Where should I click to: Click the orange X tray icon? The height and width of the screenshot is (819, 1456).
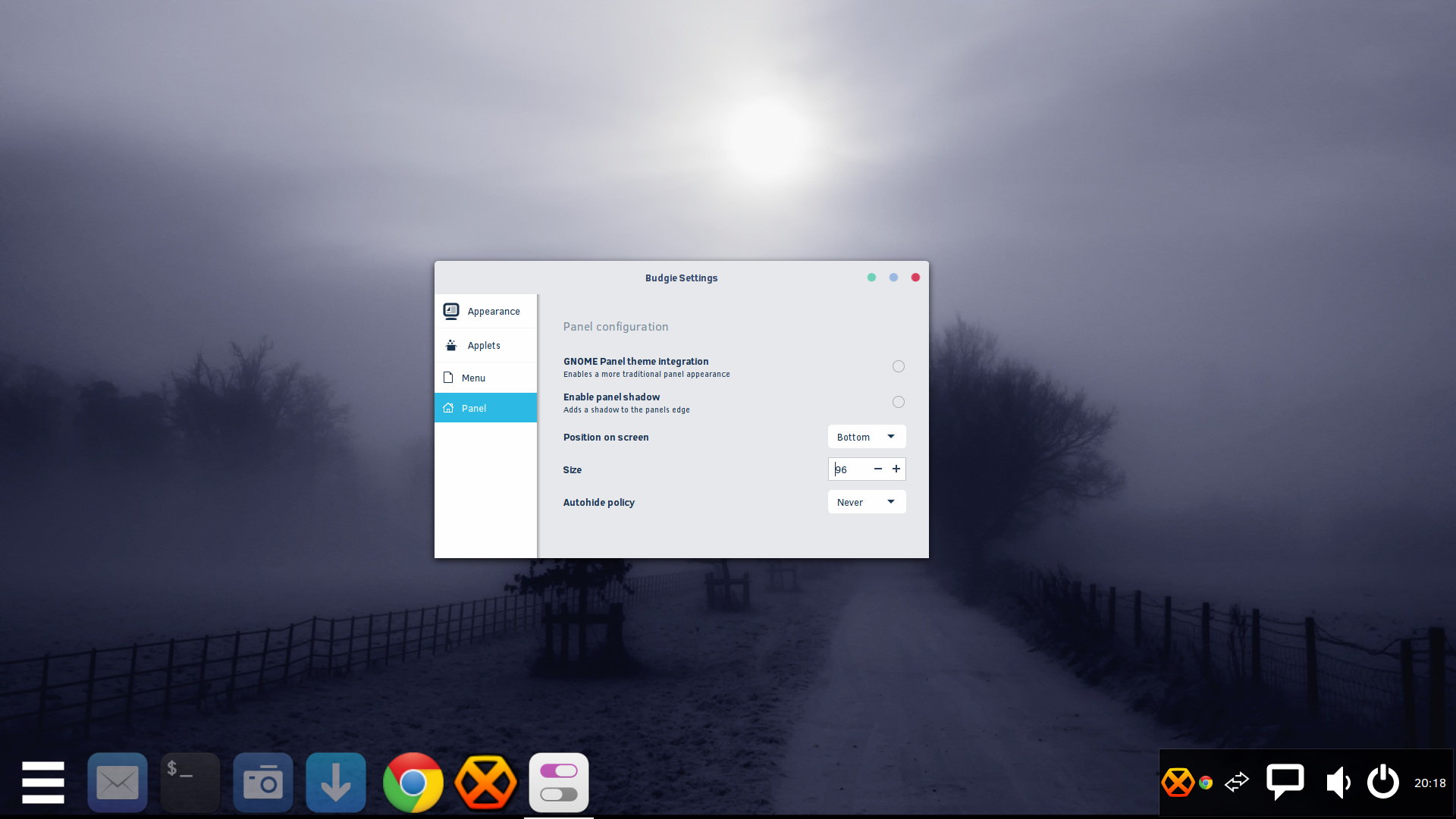(1178, 783)
